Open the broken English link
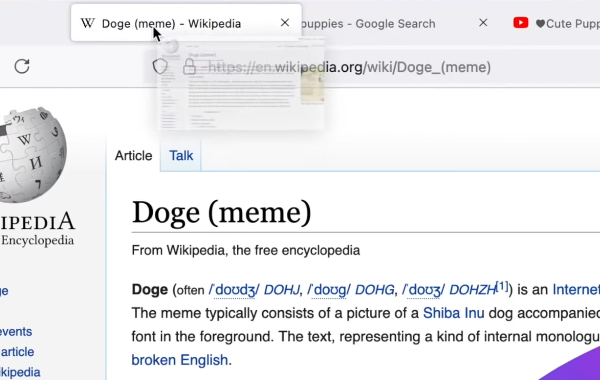This screenshot has width=600, height=380. (x=180, y=360)
